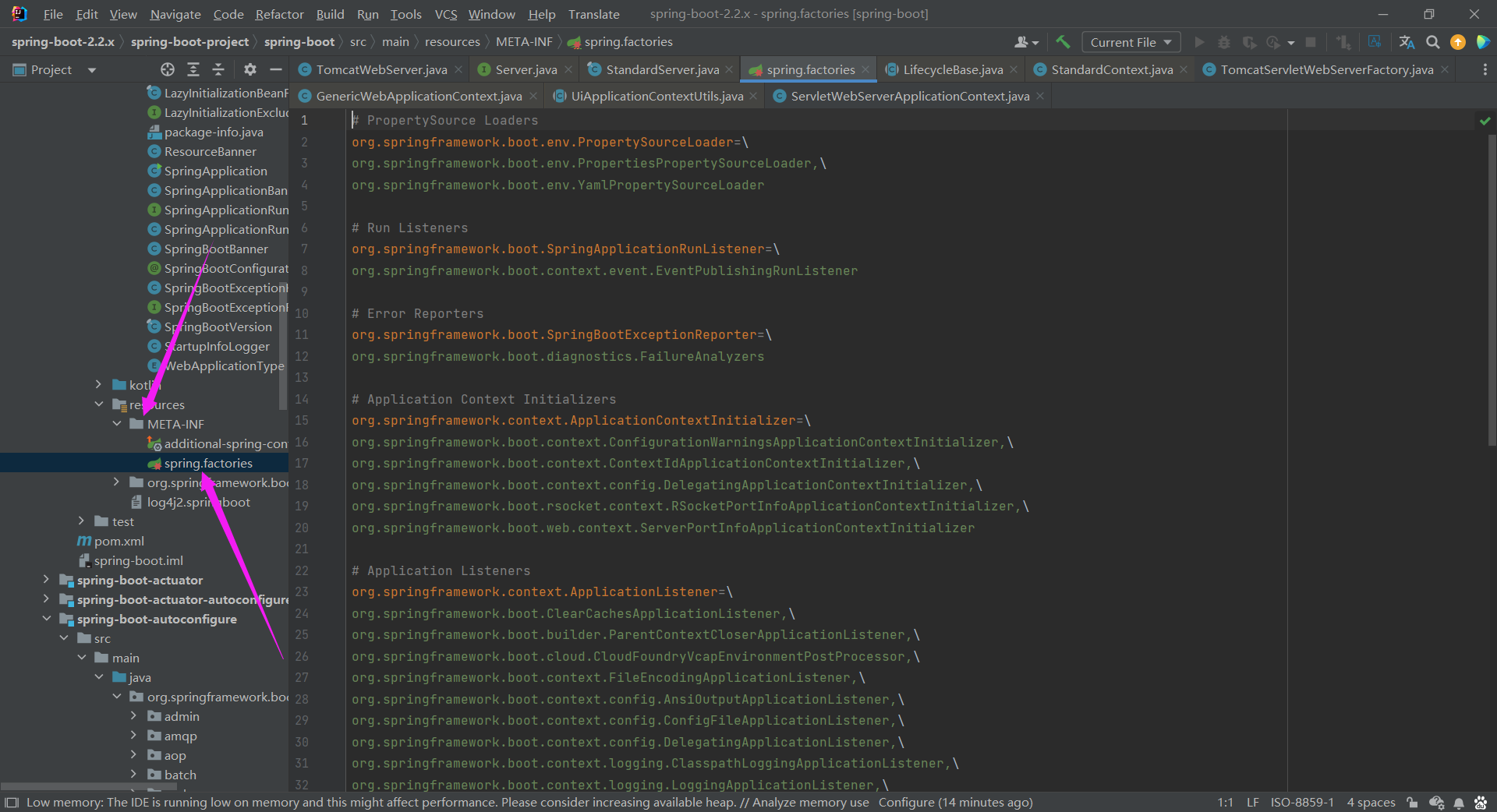Click the orange IDE update arrow icon
The image size is (1497, 812).
coord(1458,42)
